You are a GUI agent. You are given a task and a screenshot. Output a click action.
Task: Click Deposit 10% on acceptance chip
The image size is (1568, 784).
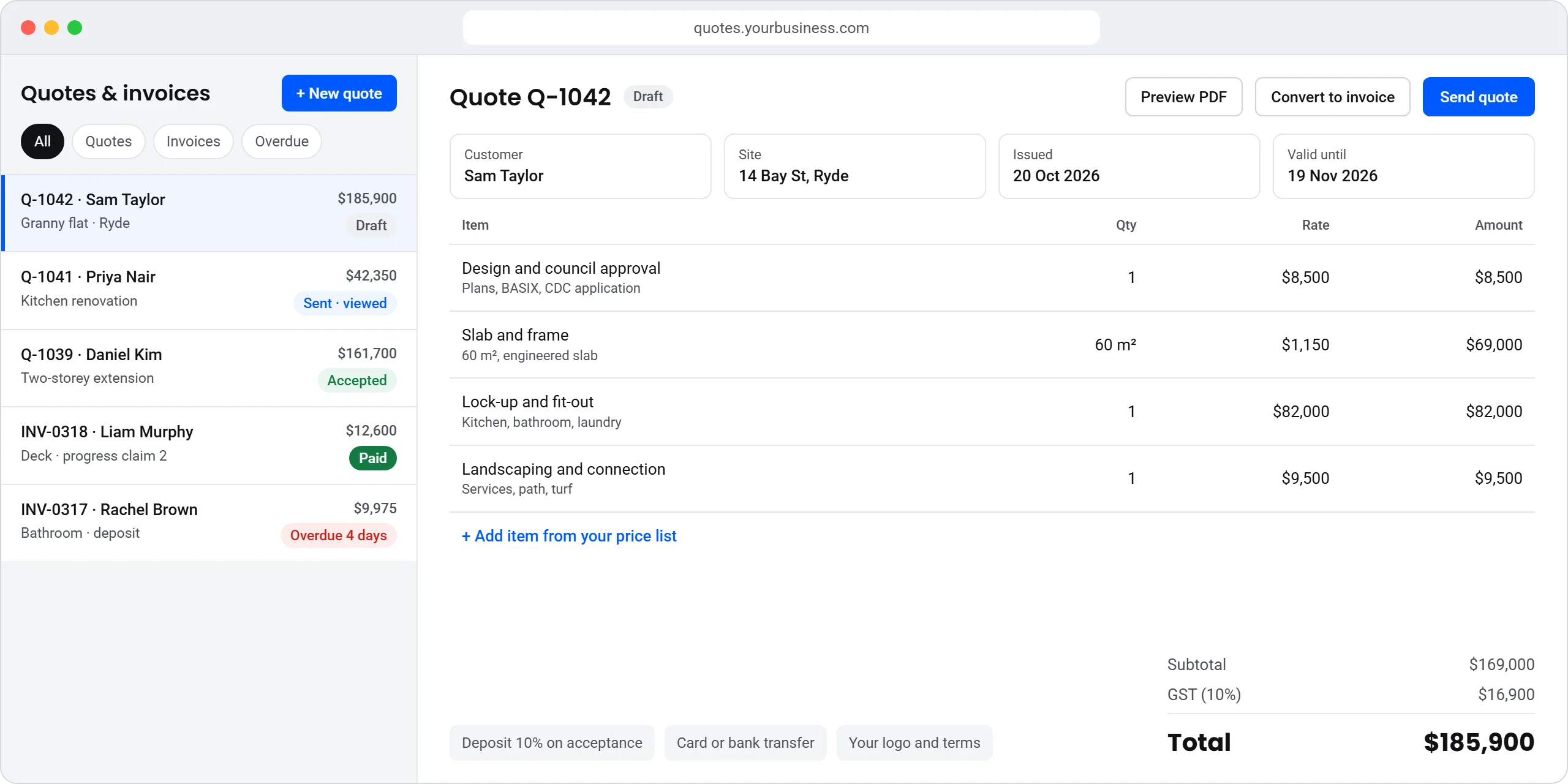(552, 743)
